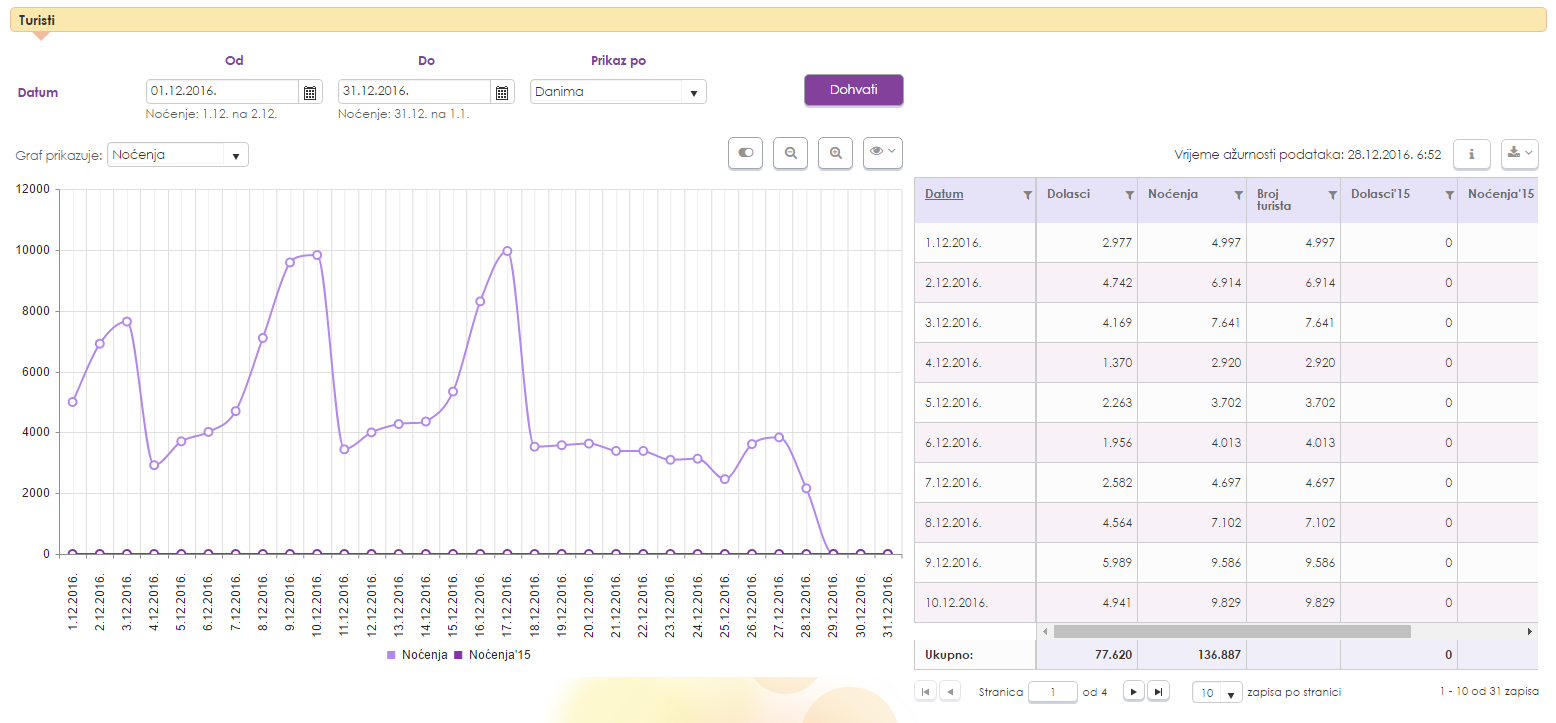Open the calendar picker for Do date
The height and width of the screenshot is (723, 1556).
tap(502, 92)
